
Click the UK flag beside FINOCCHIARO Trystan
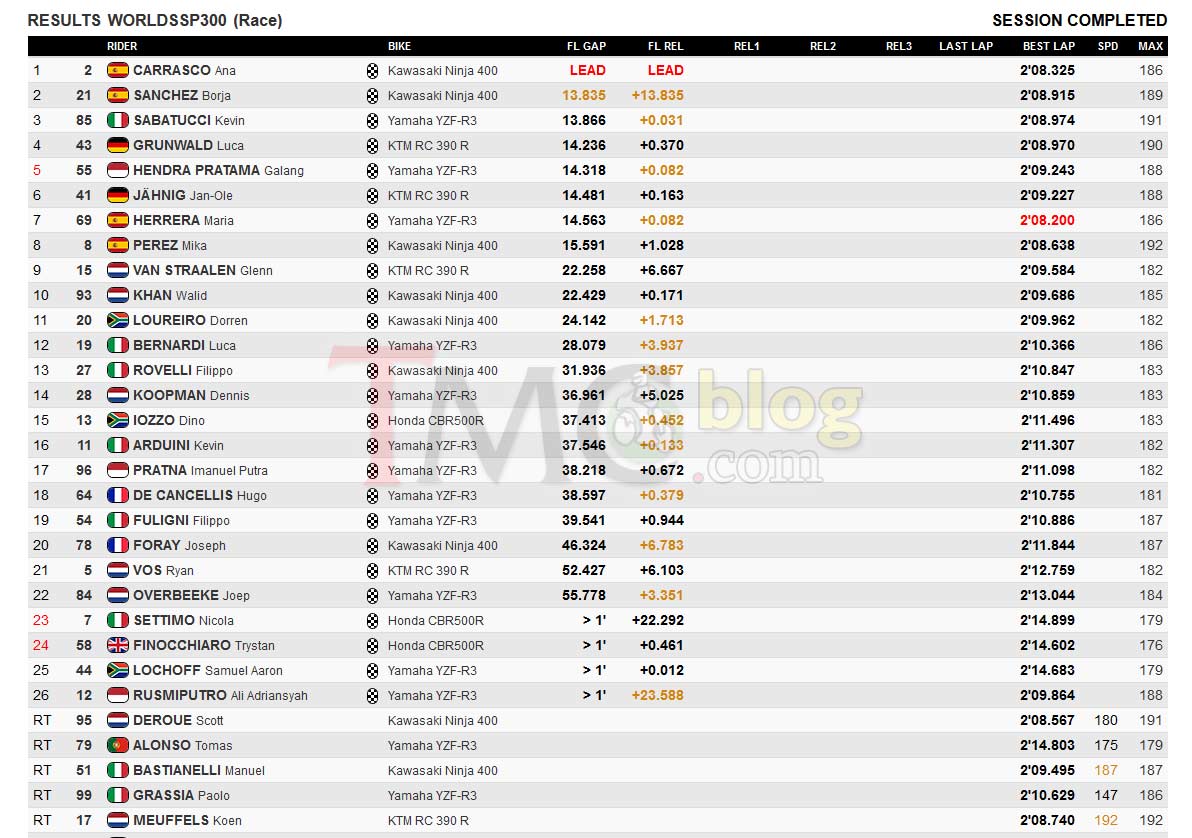[118, 646]
